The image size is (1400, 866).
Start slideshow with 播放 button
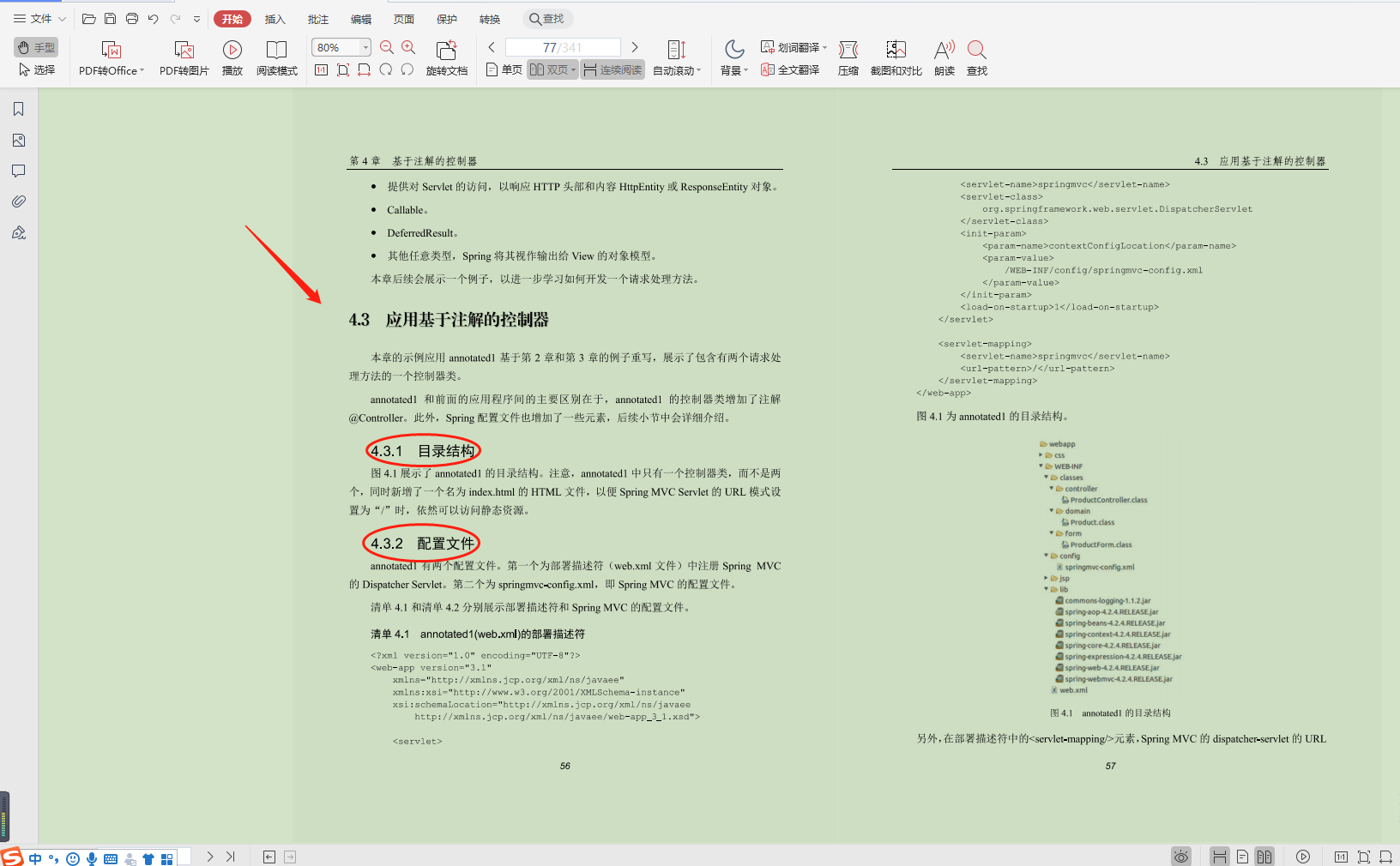232,58
